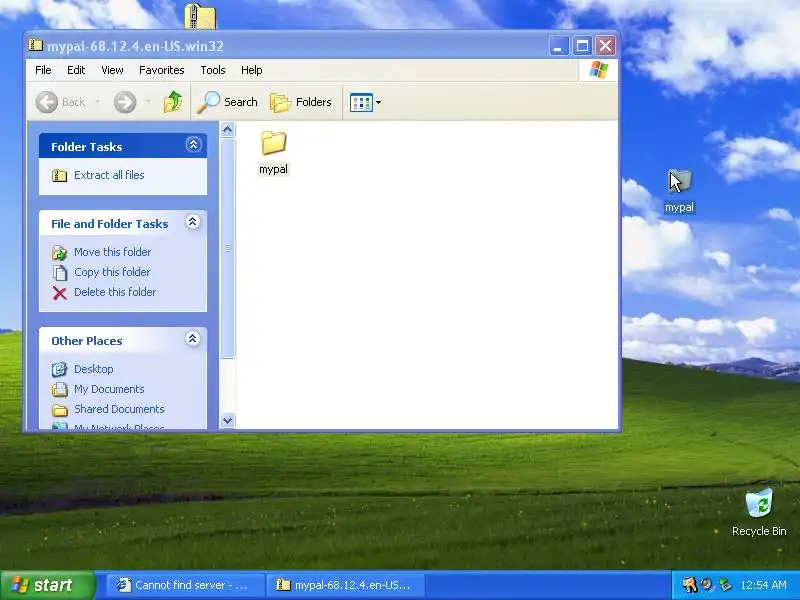Image resolution: width=800 pixels, height=600 pixels.
Task: Click the red X Delete folder icon
Action: (x=60, y=293)
